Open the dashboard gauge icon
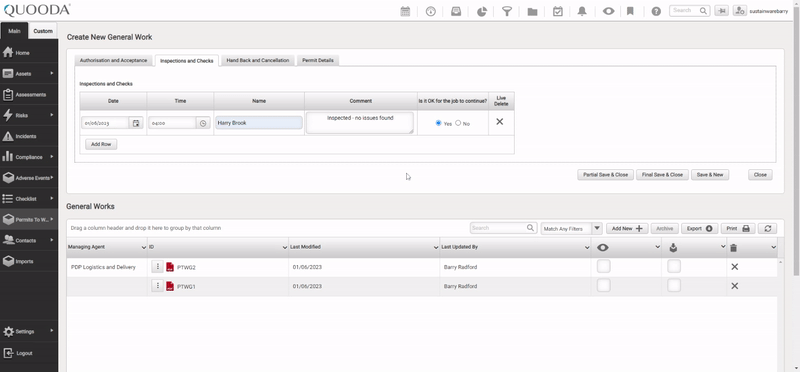 tap(431, 11)
